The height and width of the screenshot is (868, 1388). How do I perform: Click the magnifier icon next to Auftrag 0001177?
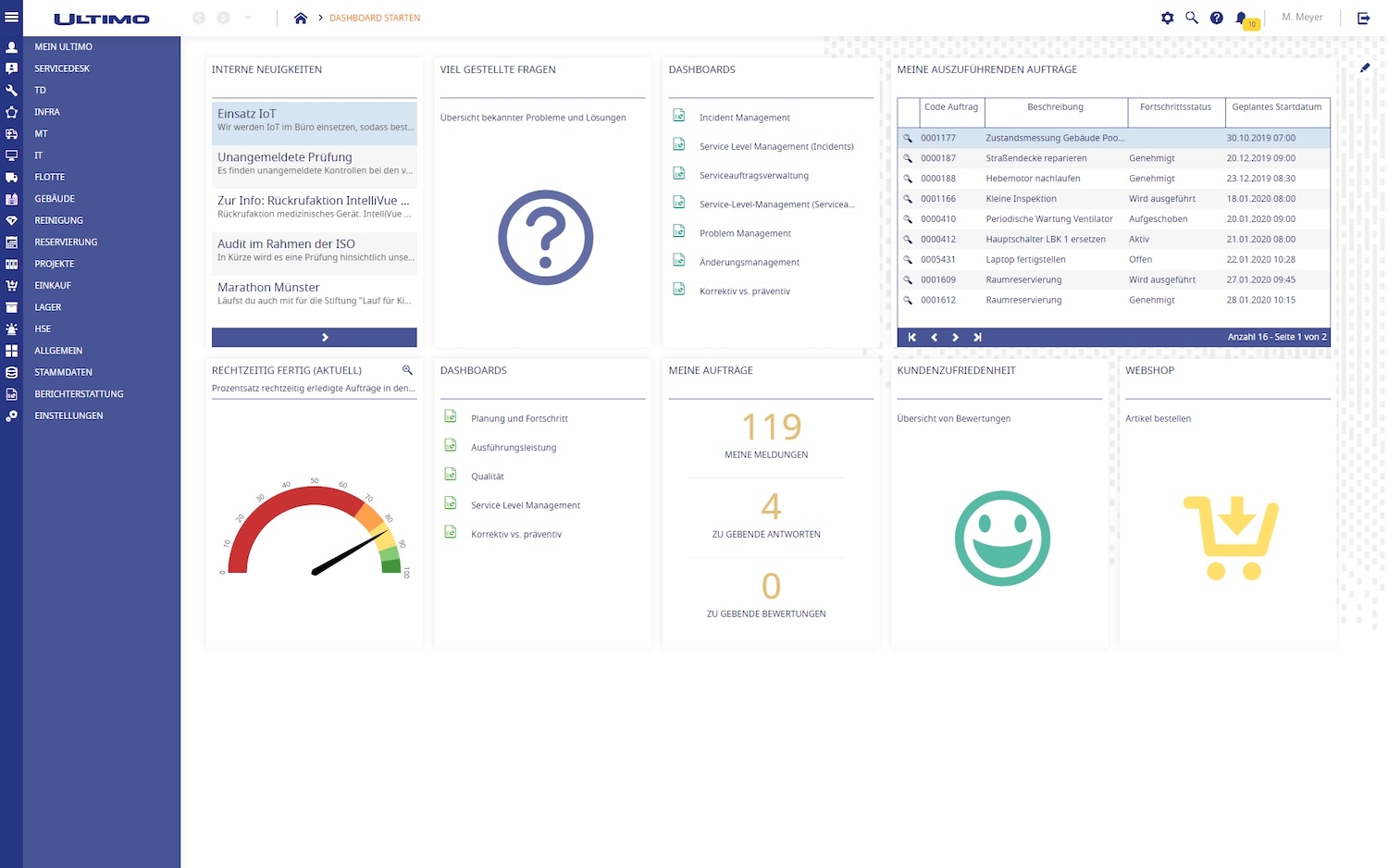(908, 138)
